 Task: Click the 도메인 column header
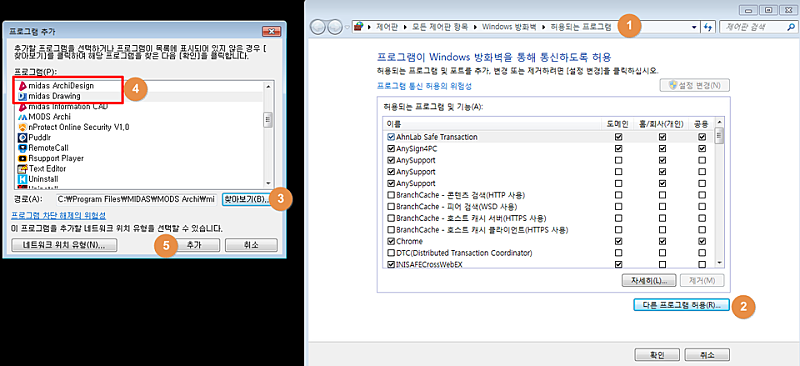(x=618, y=124)
